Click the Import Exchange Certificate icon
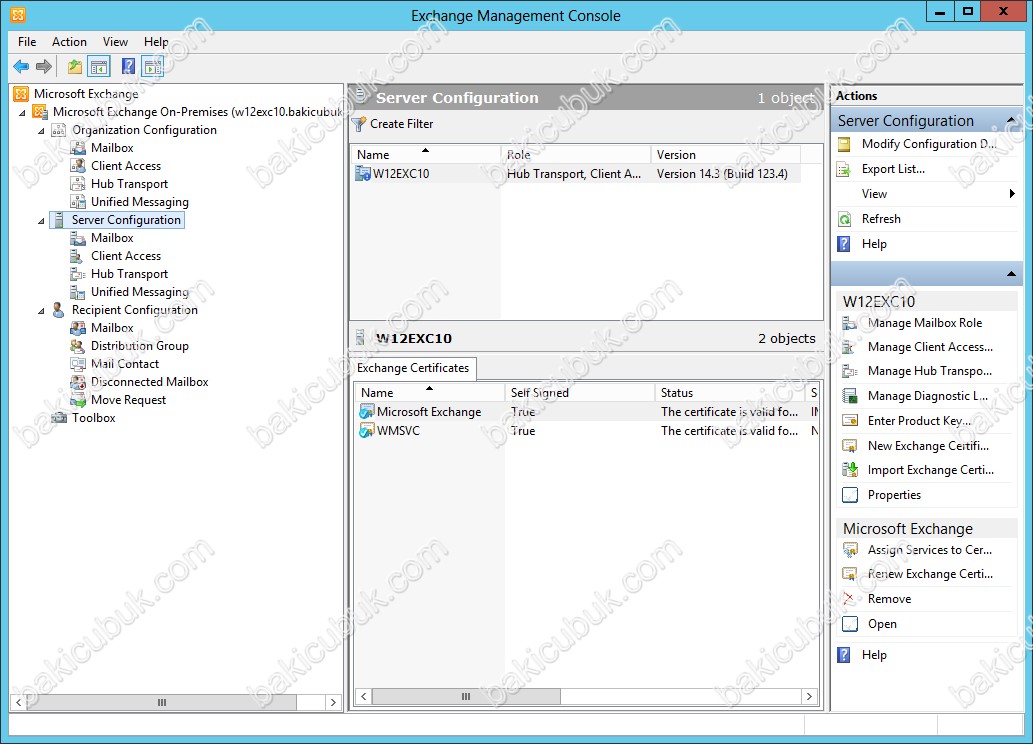This screenshot has width=1033, height=744. tap(850, 470)
